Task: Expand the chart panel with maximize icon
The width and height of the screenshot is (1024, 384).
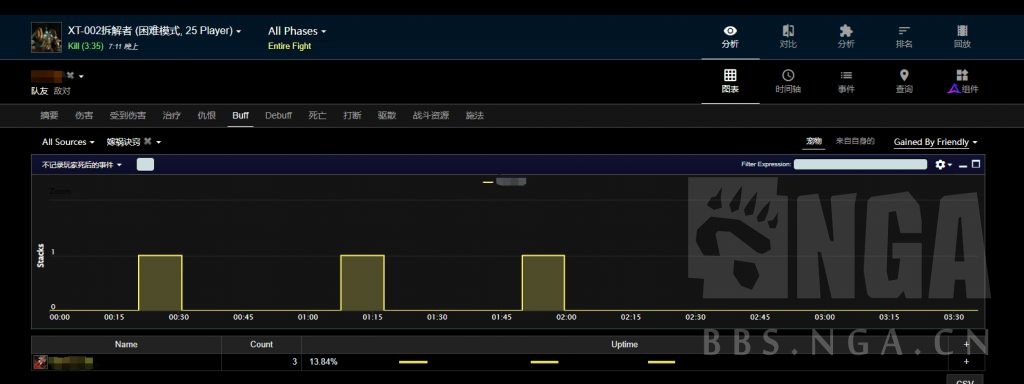Action: pyautogui.click(x=976, y=165)
